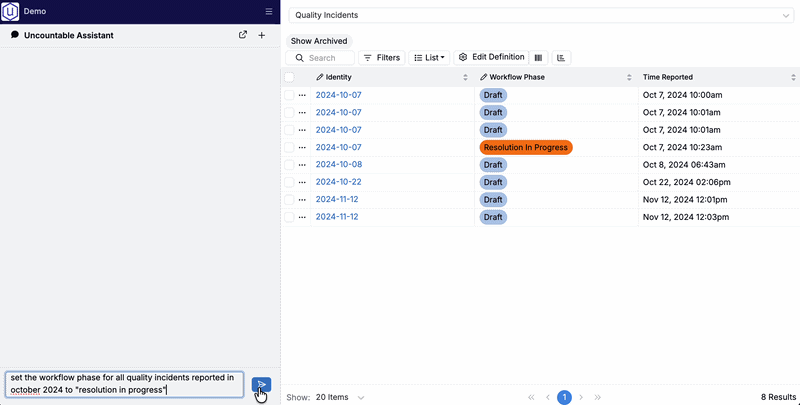Viewport: 800px width, 405px height.
Task: Open the column layout view icon
Action: 539,58
